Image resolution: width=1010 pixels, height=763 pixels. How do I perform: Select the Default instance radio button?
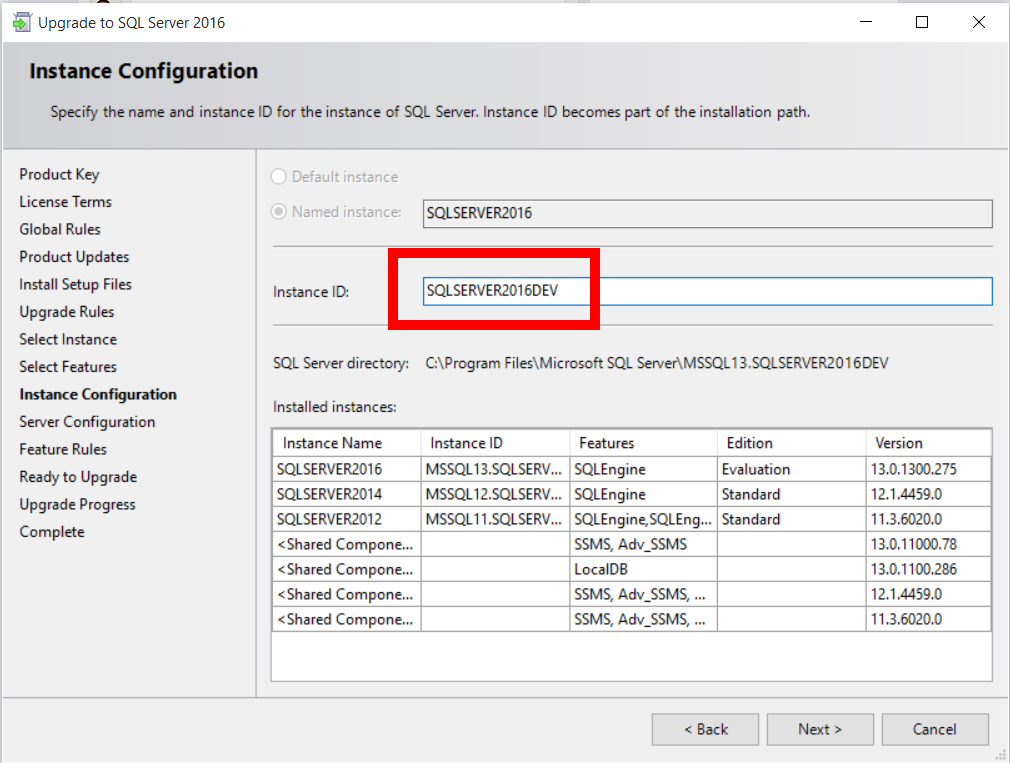coord(279,177)
